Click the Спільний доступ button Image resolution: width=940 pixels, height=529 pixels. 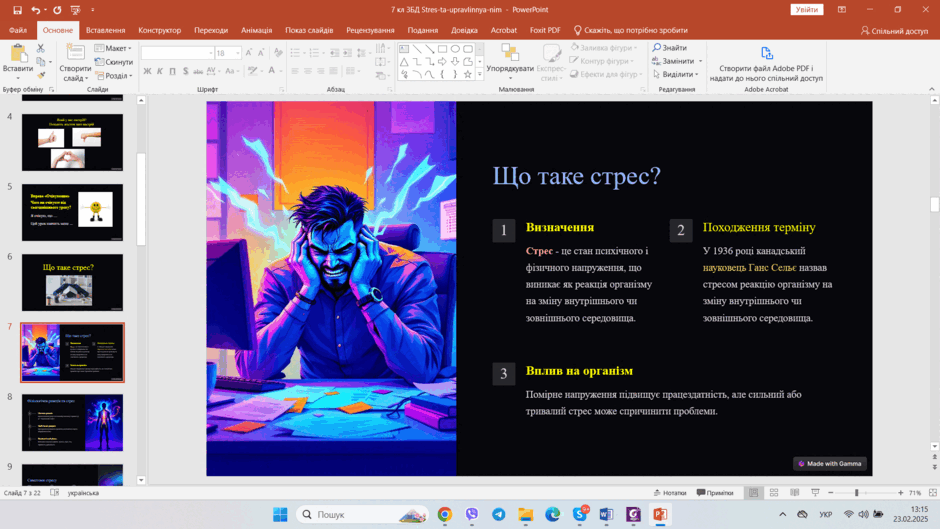point(894,30)
